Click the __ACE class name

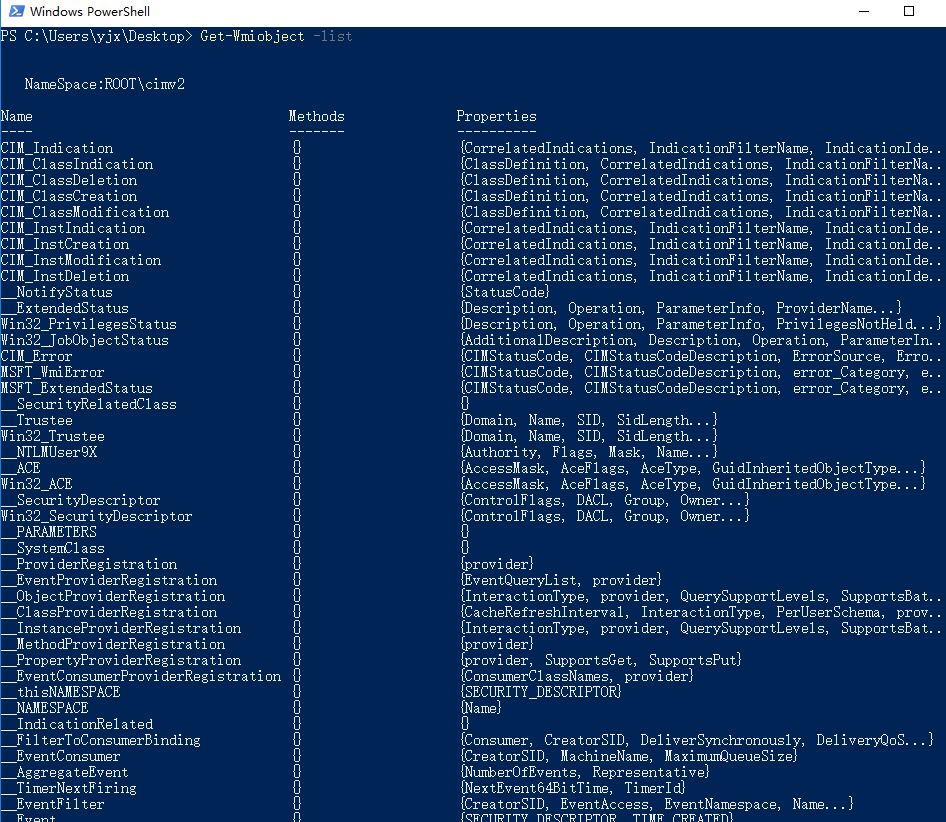point(21,468)
